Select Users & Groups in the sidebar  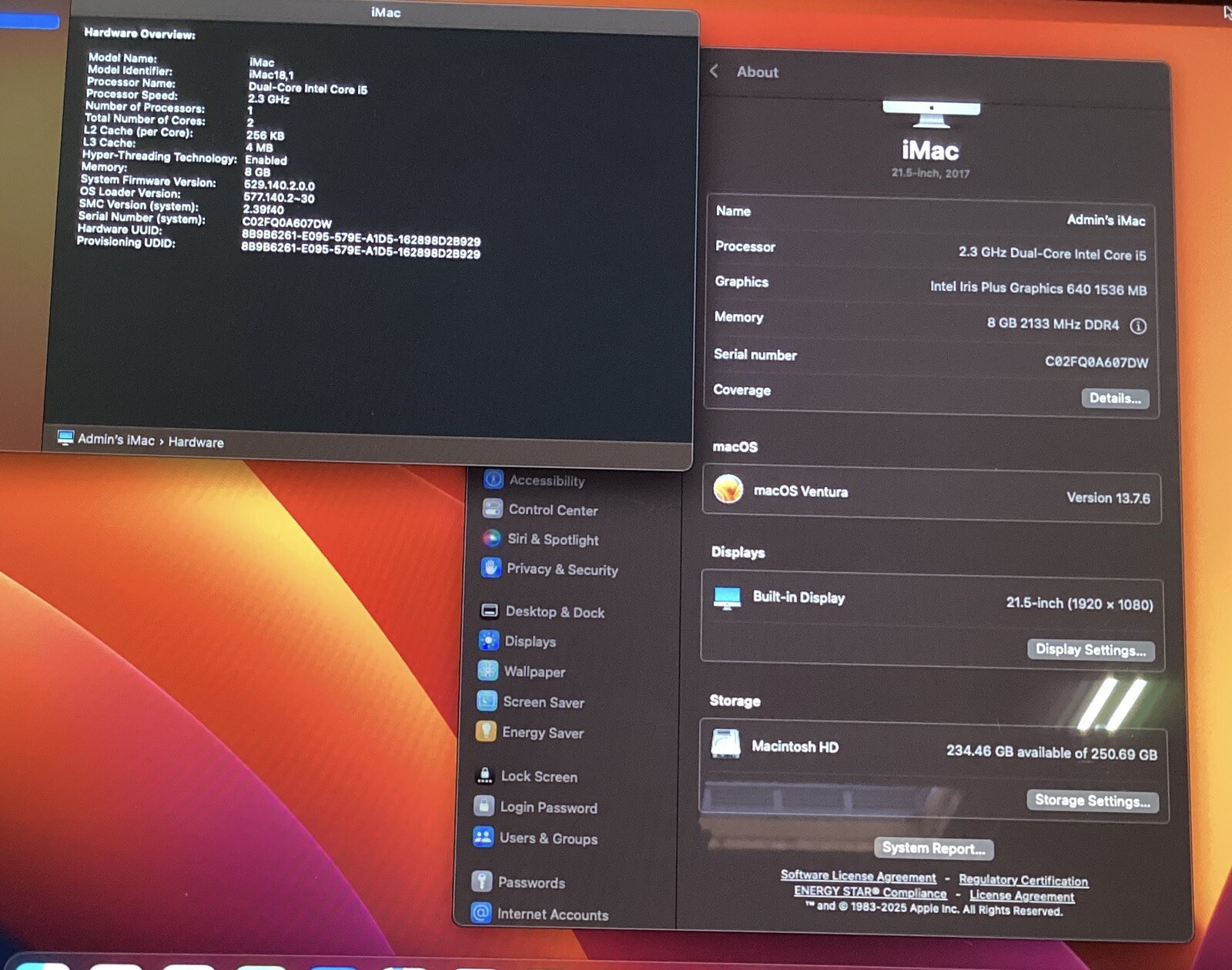click(x=548, y=838)
